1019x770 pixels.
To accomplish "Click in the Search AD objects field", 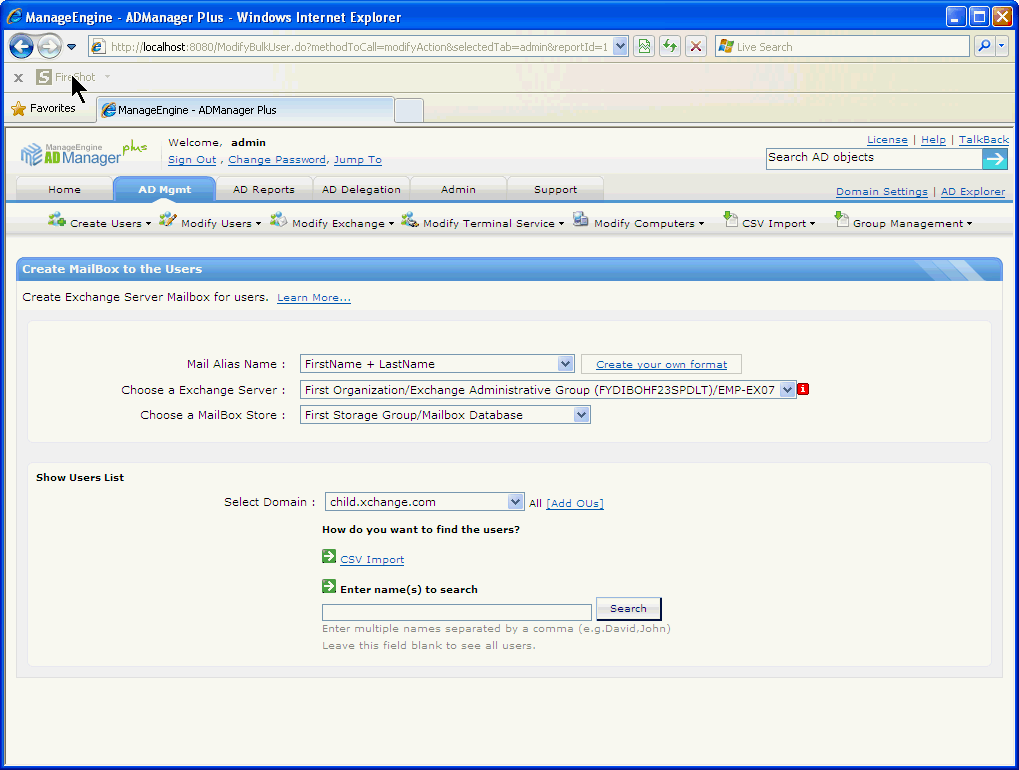I will point(874,158).
